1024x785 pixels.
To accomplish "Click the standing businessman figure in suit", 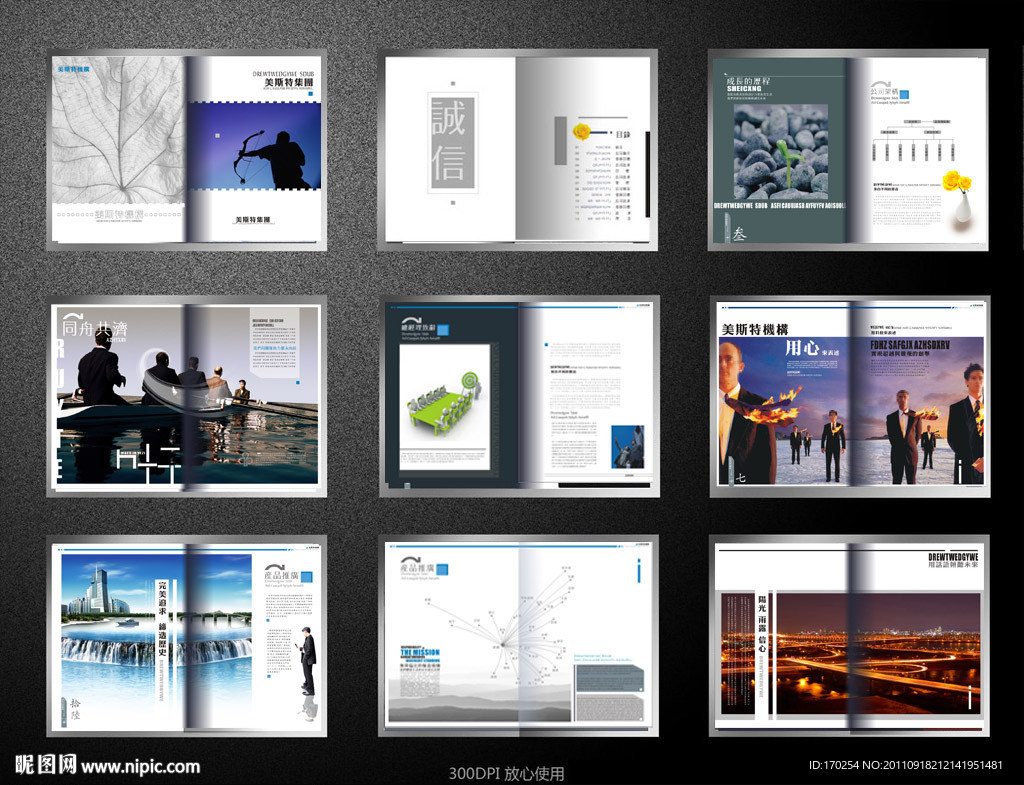I will 308,660.
